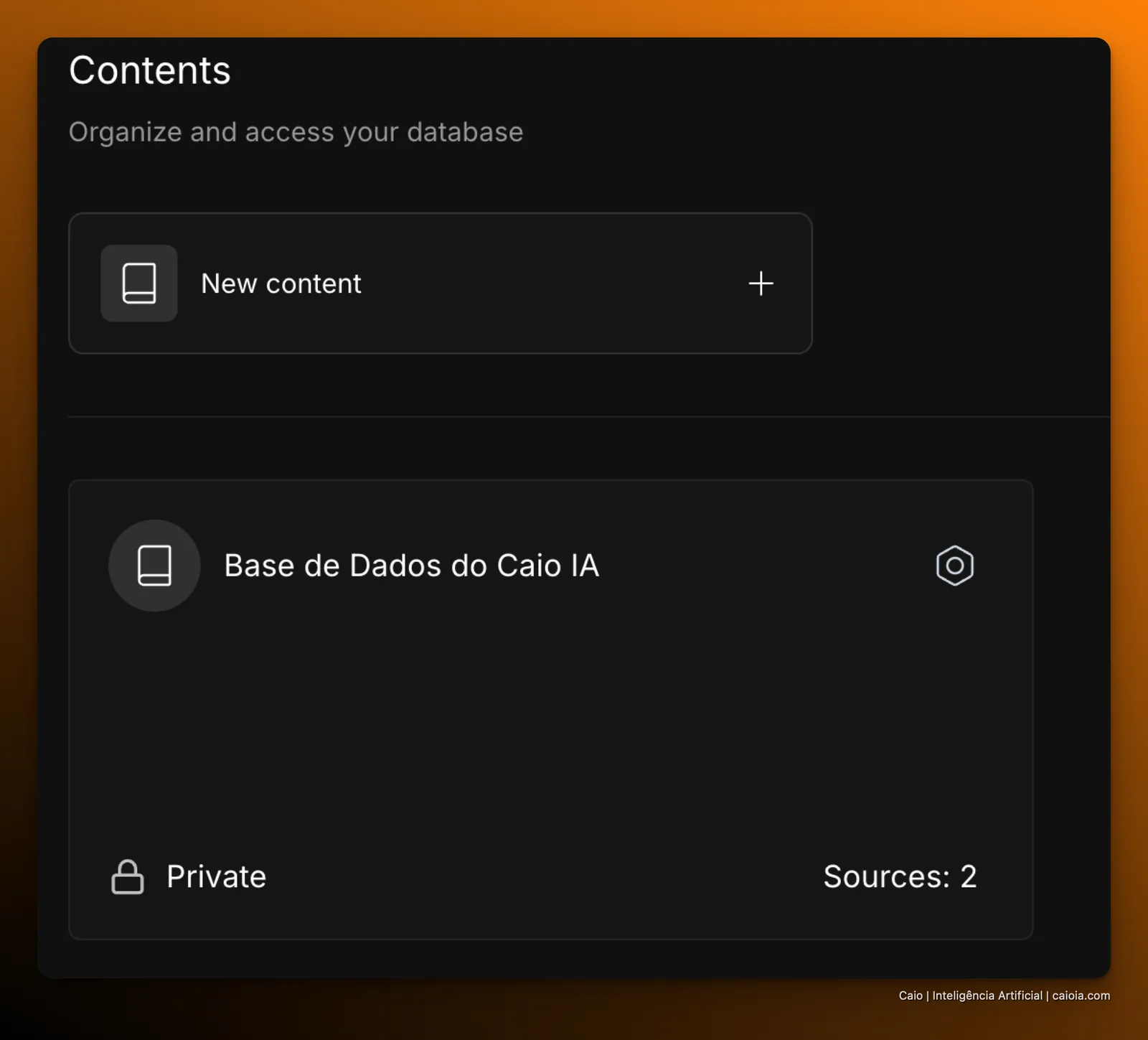Click empty panel area right of New content card
Screen dimensions: 1148x1040
click(x=961, y=284)
